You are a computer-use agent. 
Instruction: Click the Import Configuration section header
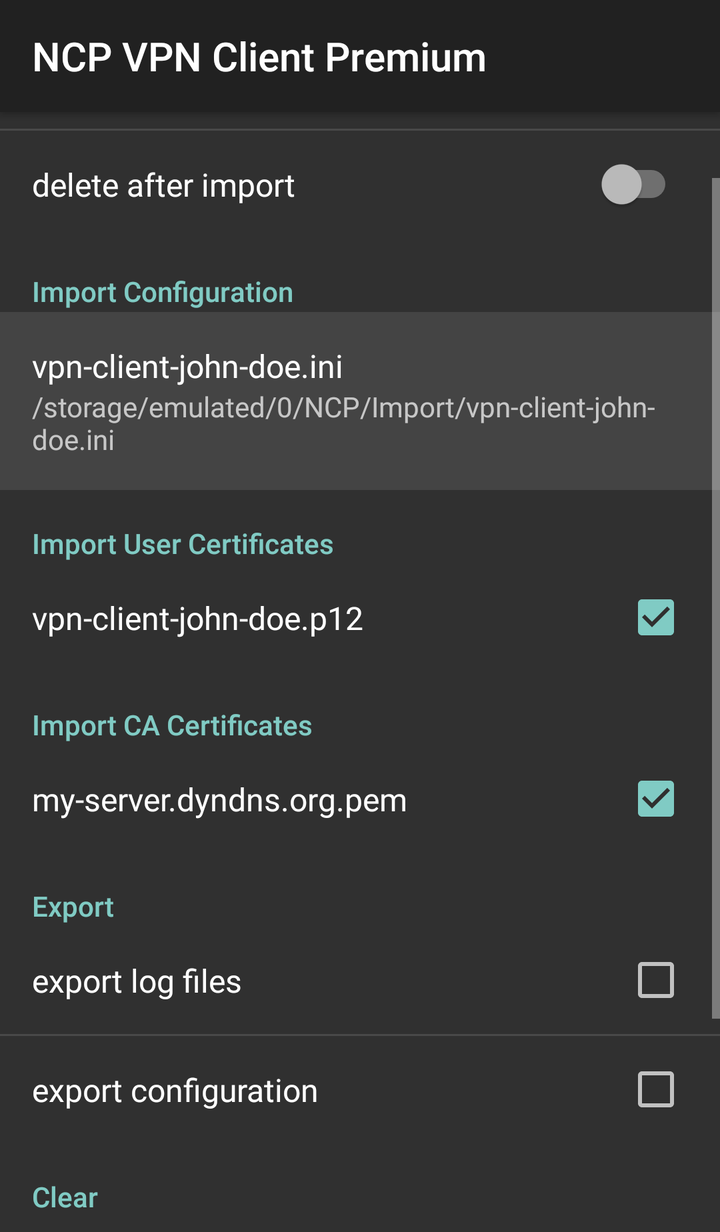tap(162, 293)
